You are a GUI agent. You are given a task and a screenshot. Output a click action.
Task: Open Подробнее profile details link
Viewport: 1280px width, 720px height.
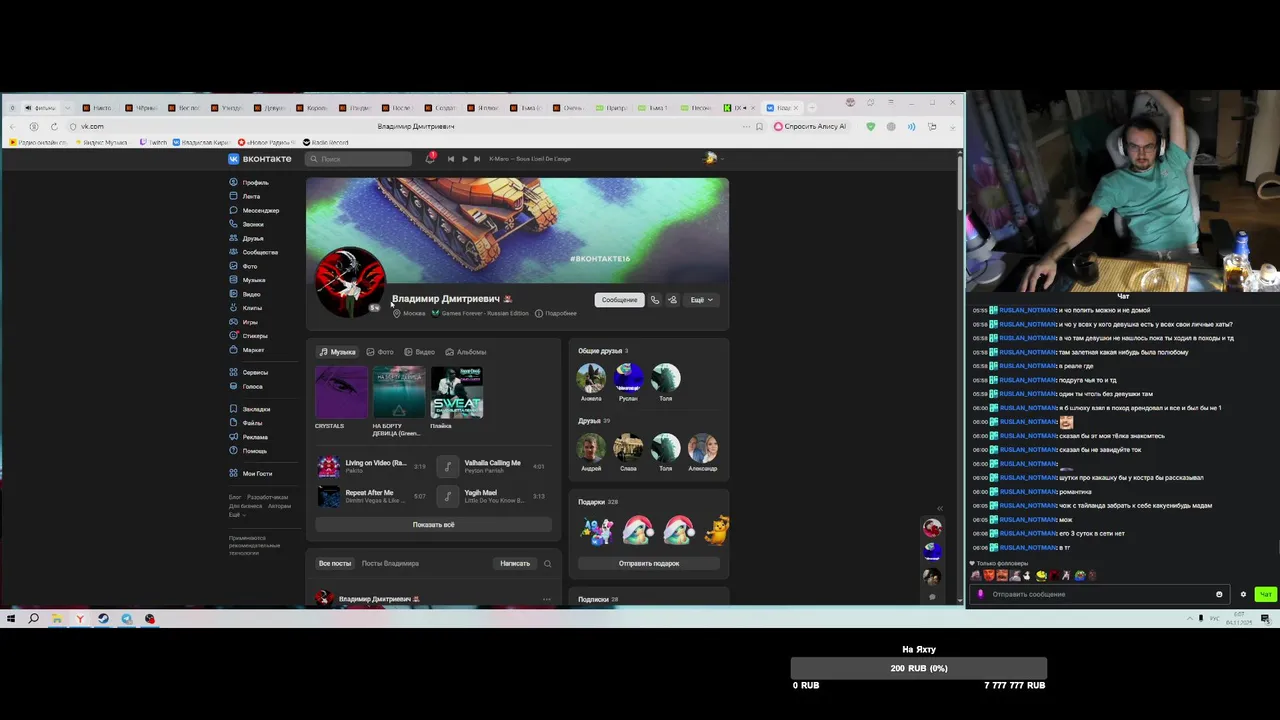coord(556,314)
